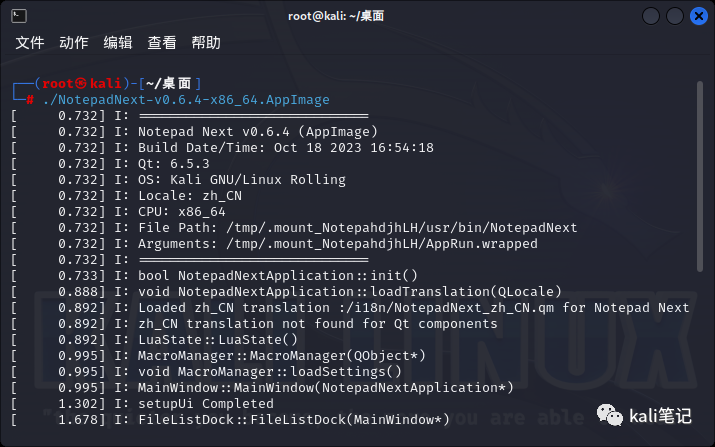Click the NotepadNext AppImage command text

(x=186, y=100)
